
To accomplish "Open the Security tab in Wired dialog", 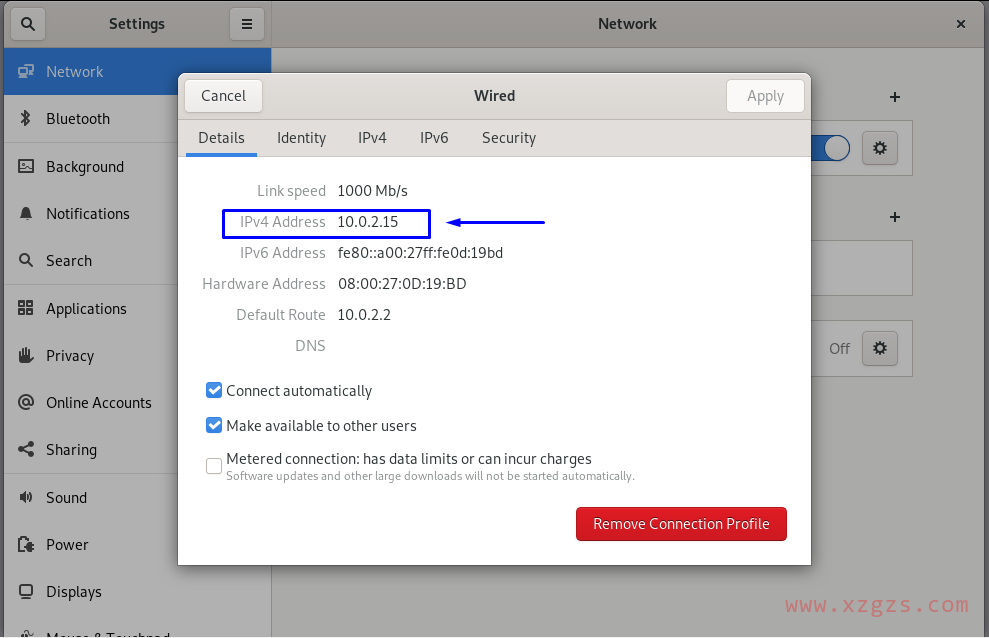I will point(508,138).
